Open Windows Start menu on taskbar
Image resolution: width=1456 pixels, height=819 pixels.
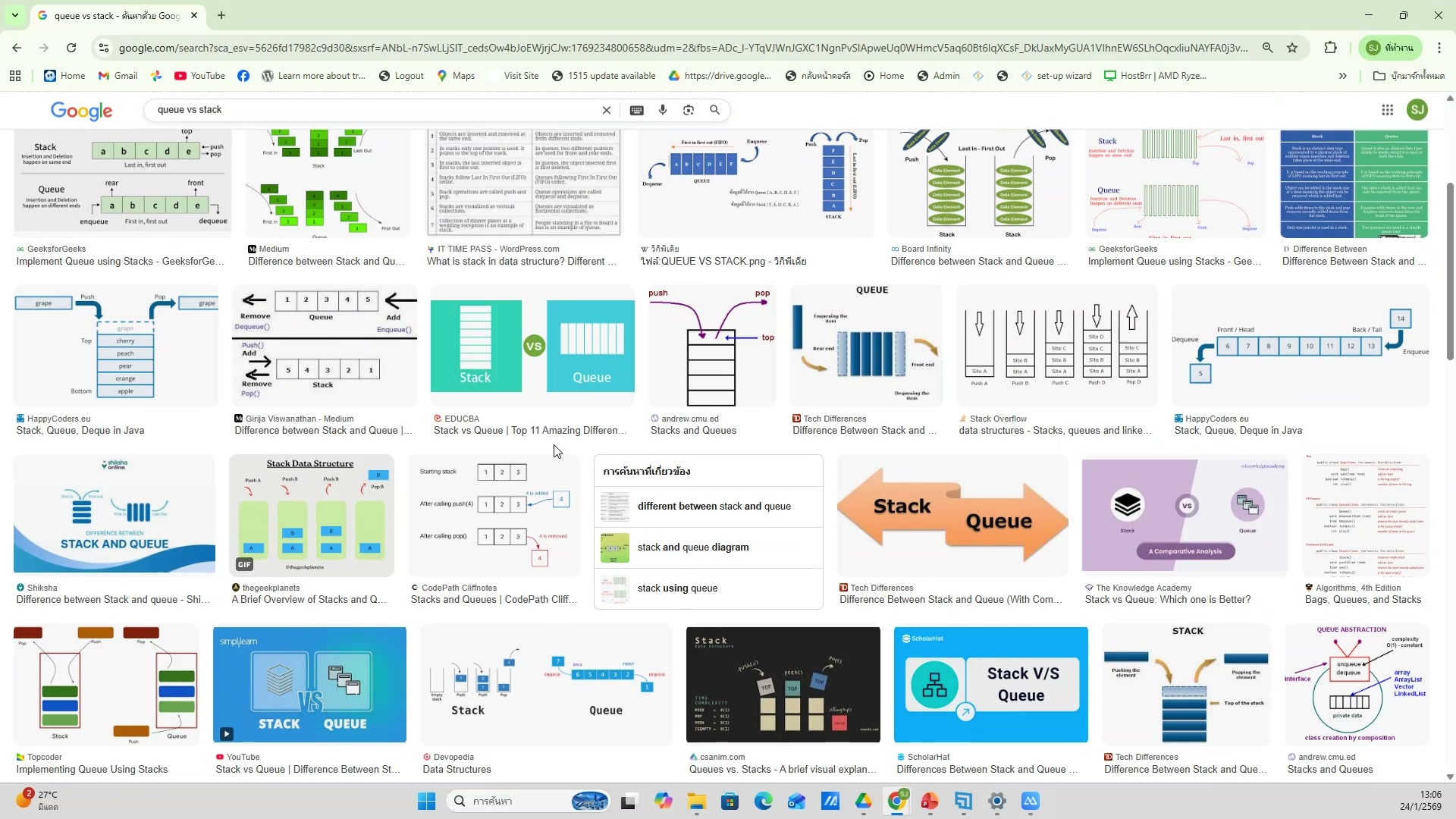coord(426,801)
